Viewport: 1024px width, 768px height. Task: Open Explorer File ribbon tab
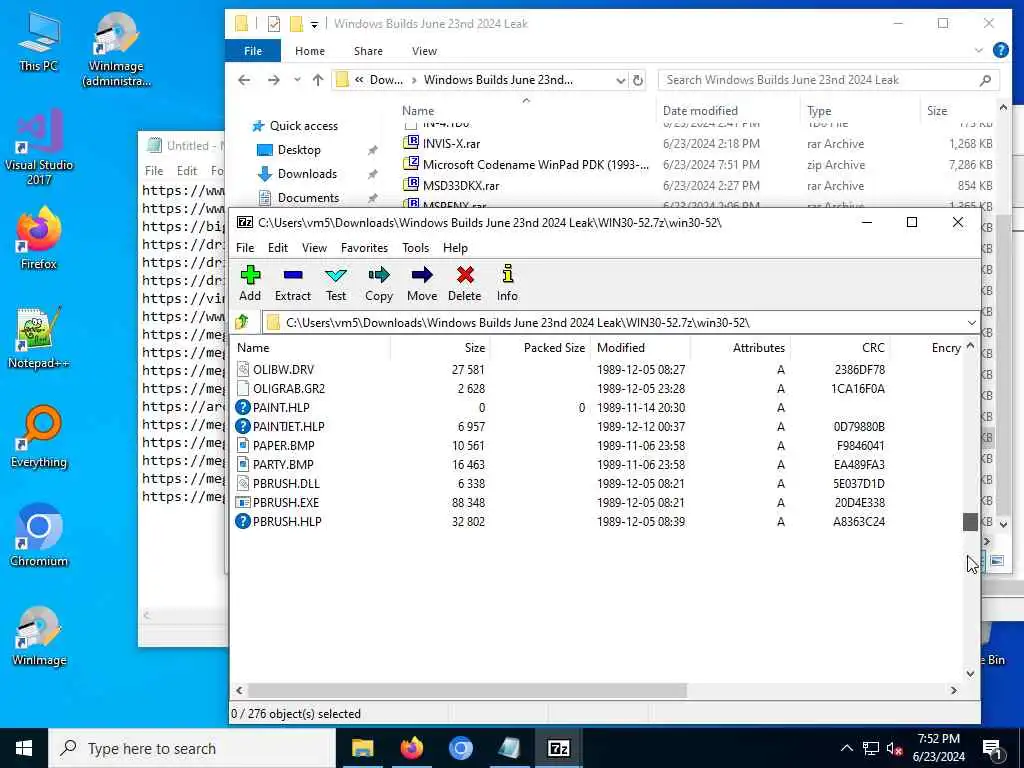point(253,51)
